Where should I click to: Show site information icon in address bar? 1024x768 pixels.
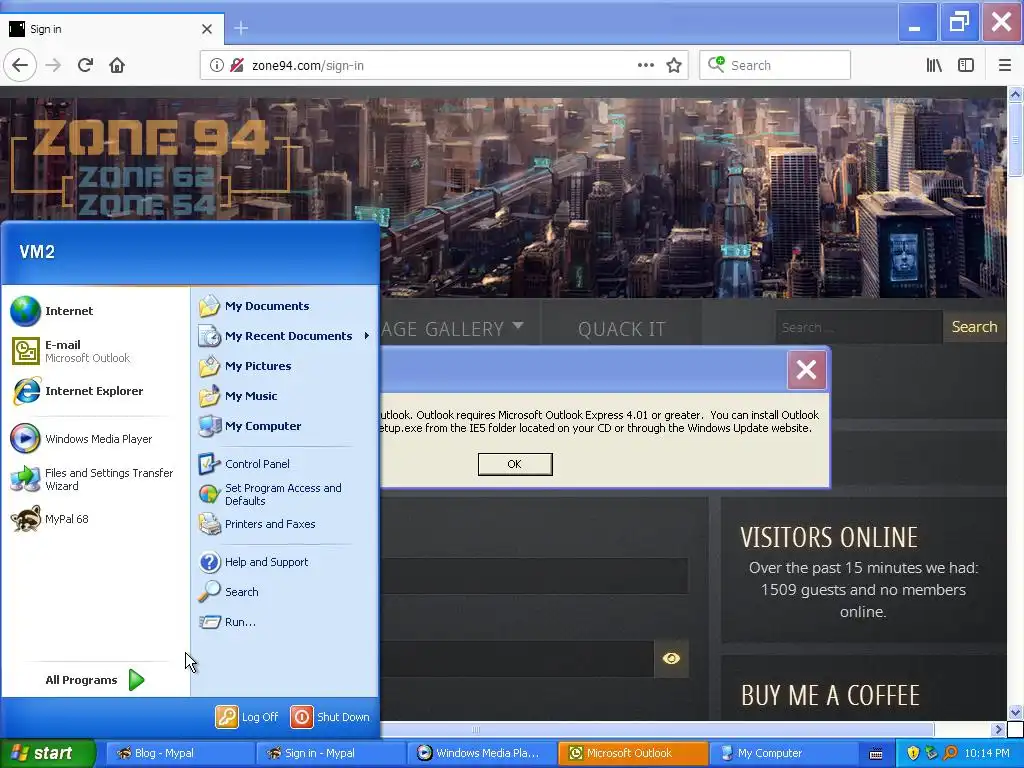pos(216,65)
